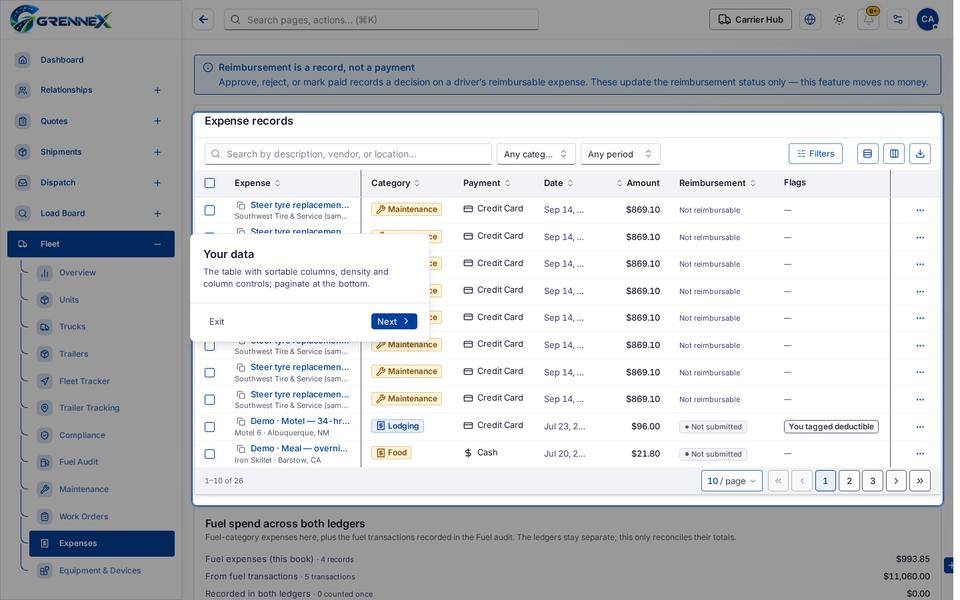Open the Any category dropdown
This screenshot has width=960, height=600.
pyautogui.click(x=536, y=154)
